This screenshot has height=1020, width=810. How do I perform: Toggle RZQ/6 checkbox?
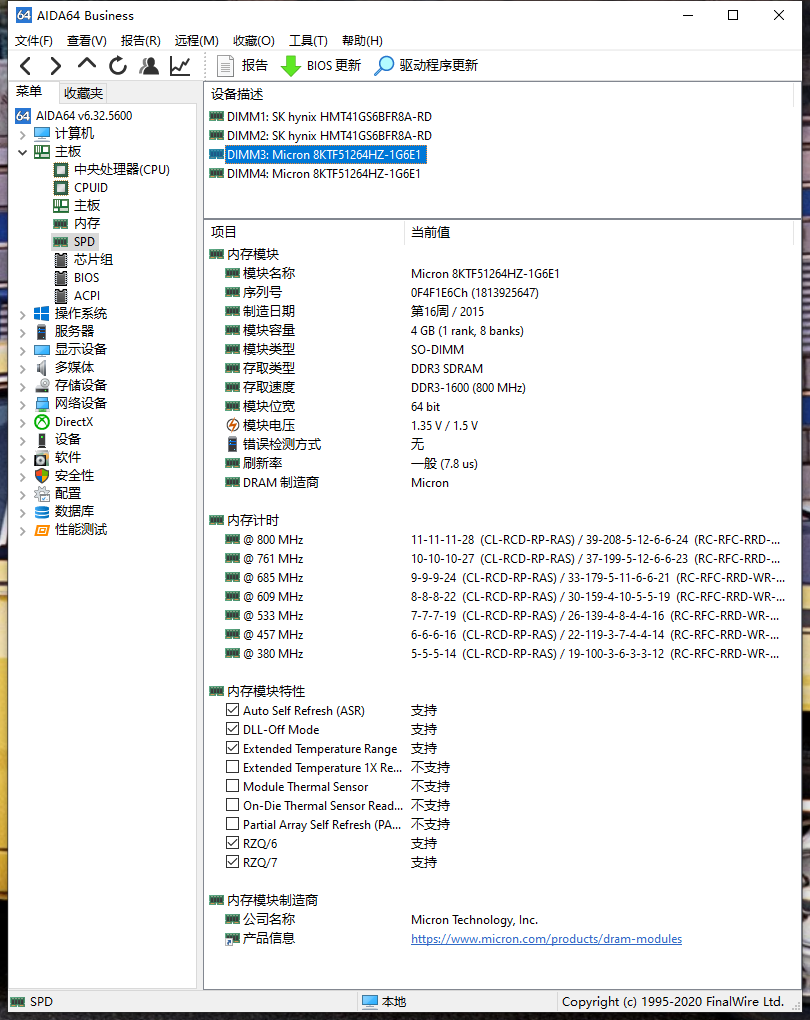tap(232, 842)
